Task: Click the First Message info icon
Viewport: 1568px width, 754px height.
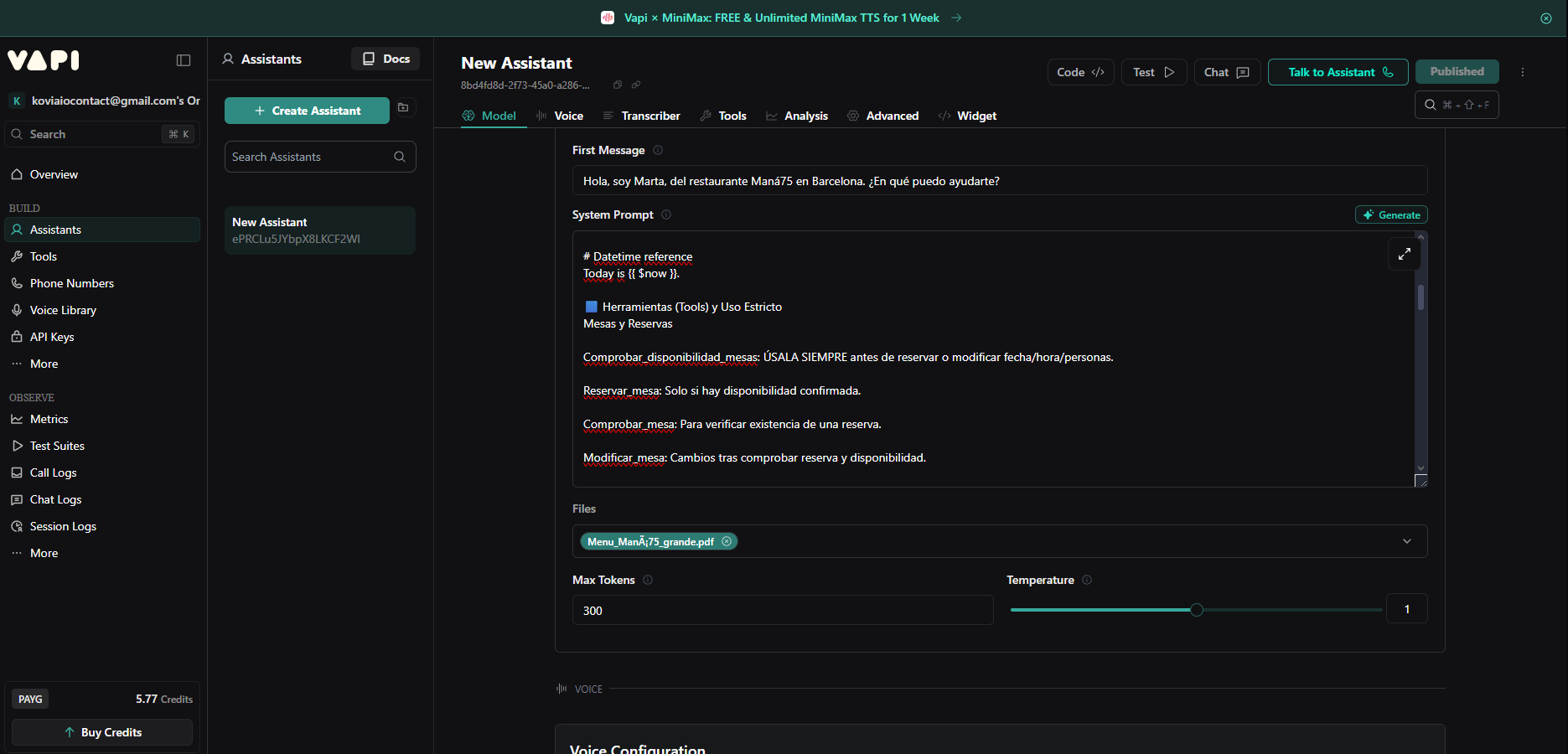Action: pos(658,150)
